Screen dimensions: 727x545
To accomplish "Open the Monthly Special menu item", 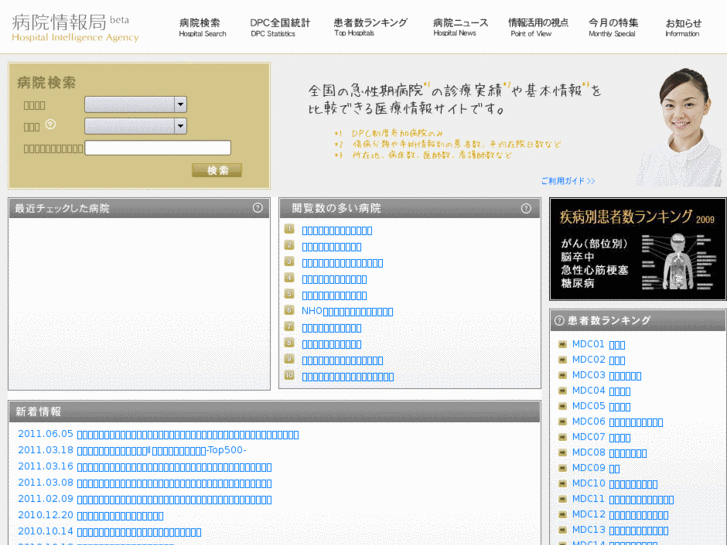I will coord(613,27).
